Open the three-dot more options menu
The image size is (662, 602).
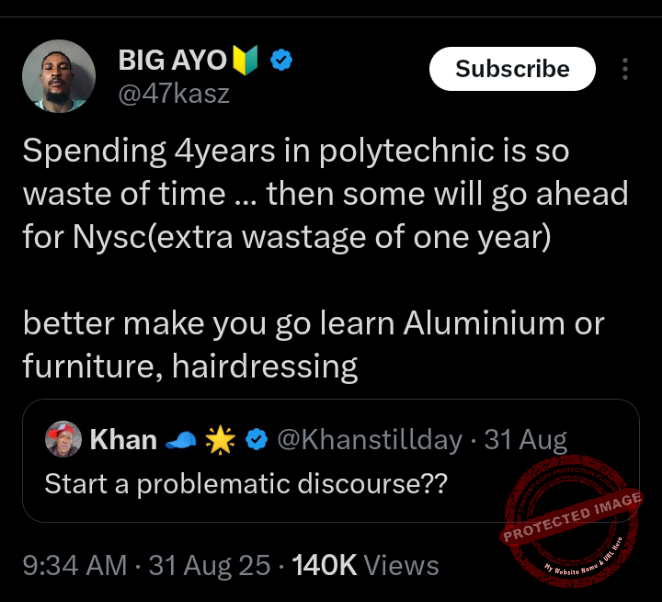[625, 69]
